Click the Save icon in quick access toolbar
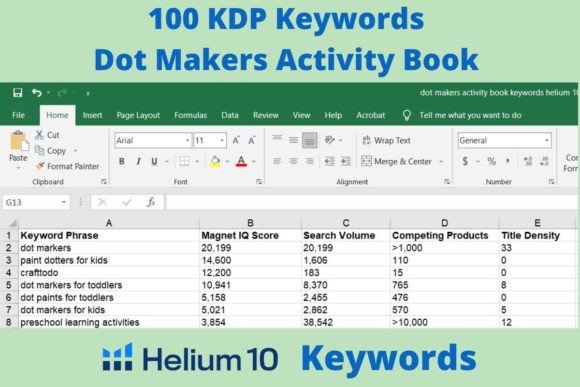The image size is (580, 387). click(17, 92)
